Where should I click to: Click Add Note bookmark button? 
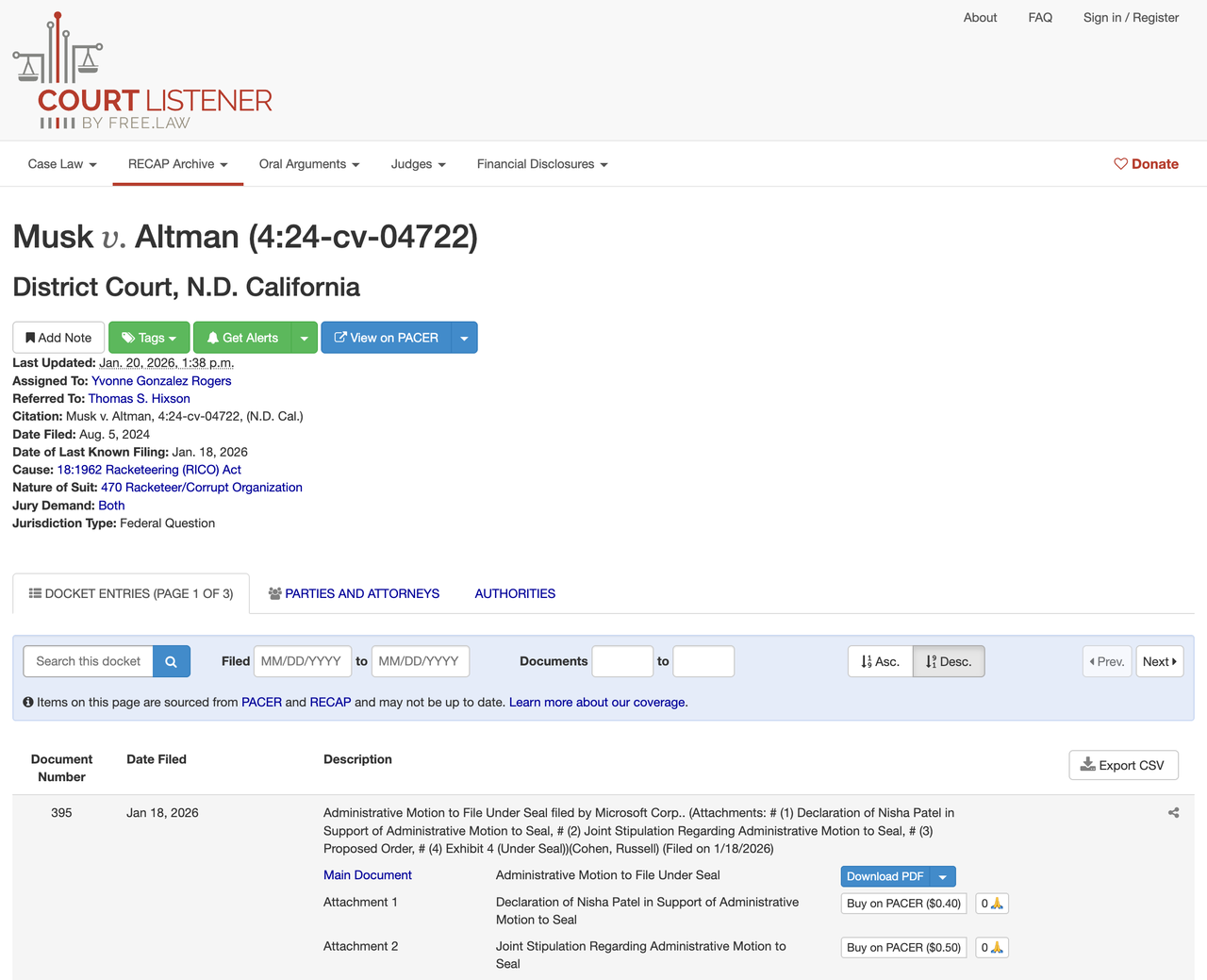coord(58,338)
